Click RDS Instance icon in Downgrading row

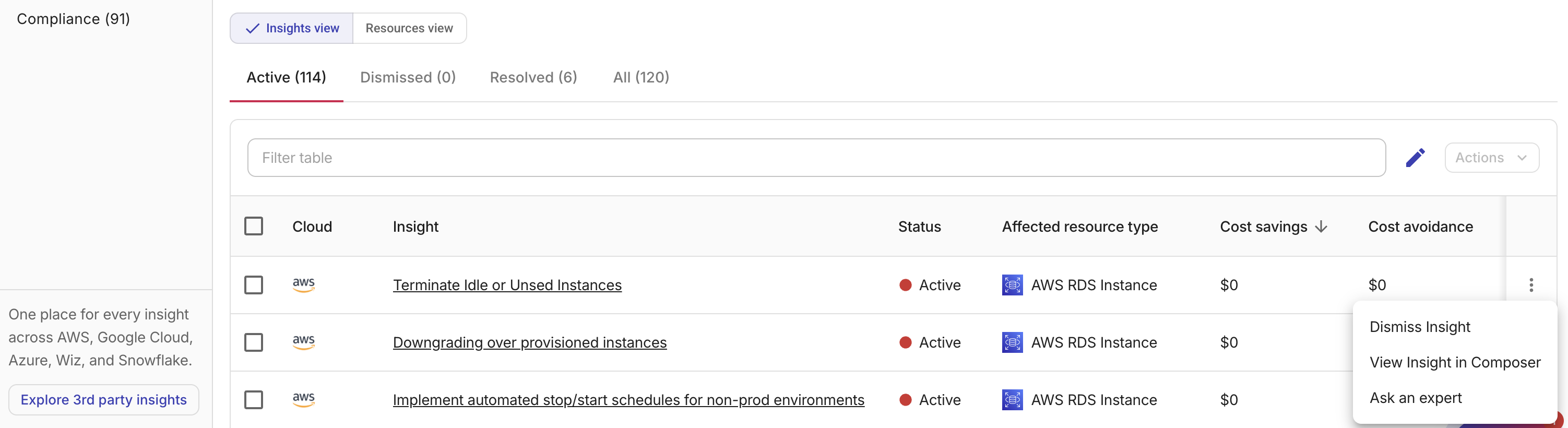[x=1012, y=342]
